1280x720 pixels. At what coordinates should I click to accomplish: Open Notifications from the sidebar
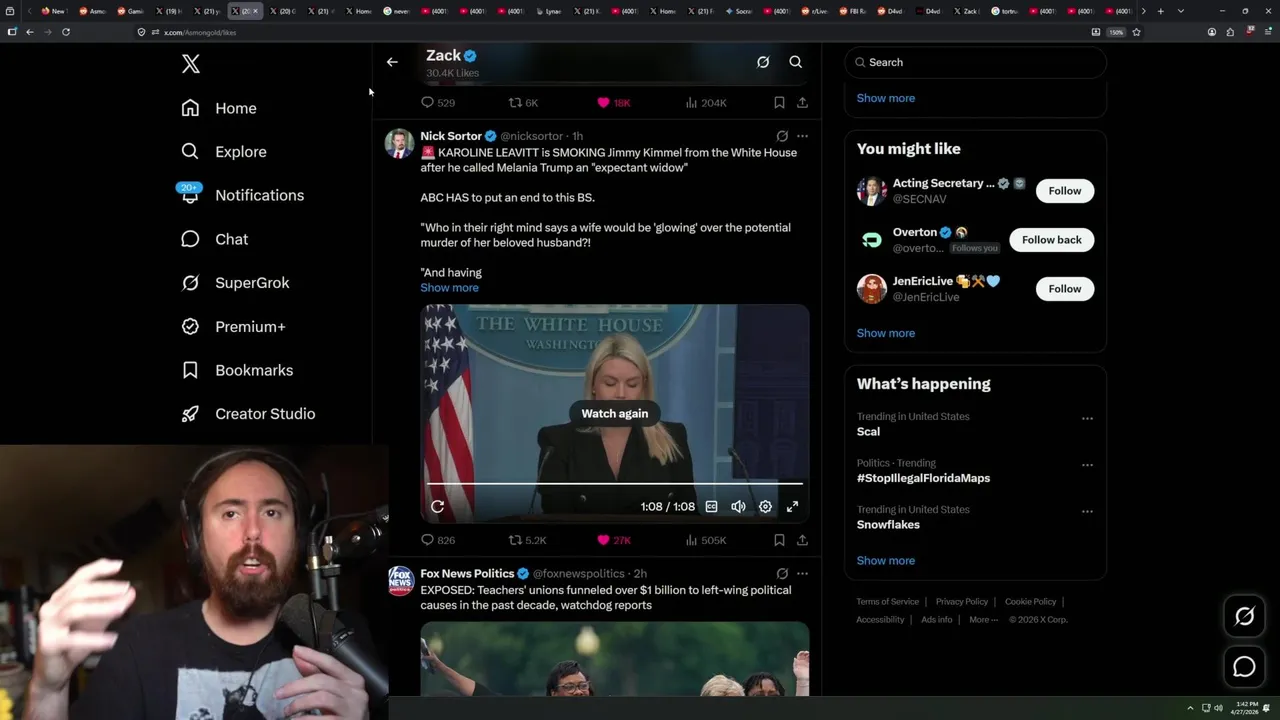click(x=241, y=195)
